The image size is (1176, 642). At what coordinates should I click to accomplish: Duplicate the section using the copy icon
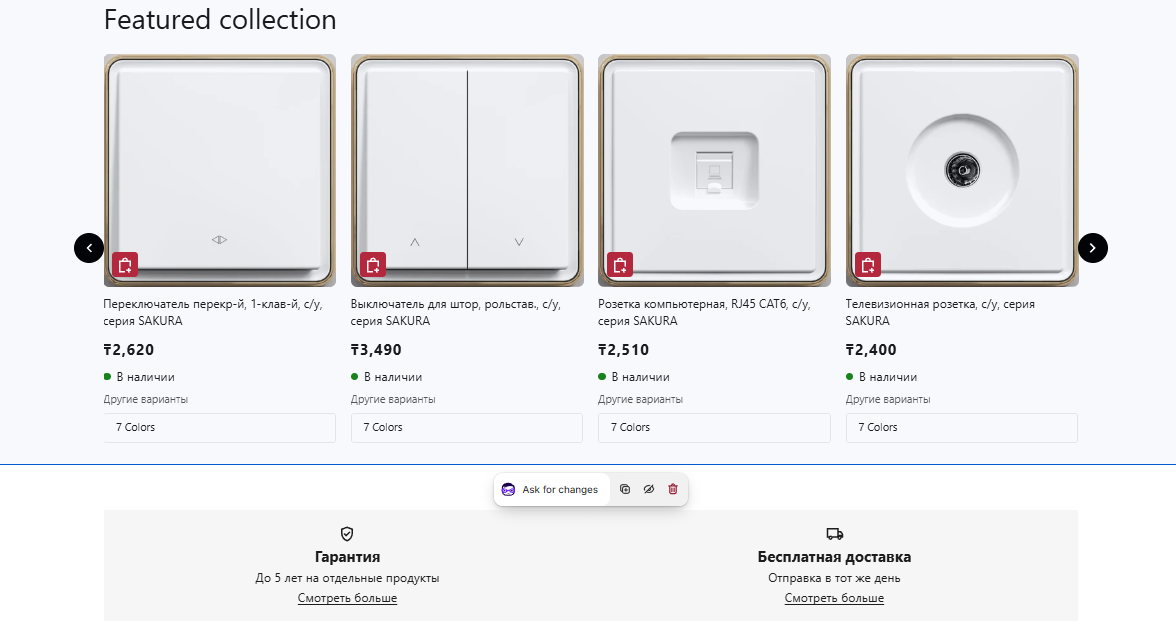625,489
